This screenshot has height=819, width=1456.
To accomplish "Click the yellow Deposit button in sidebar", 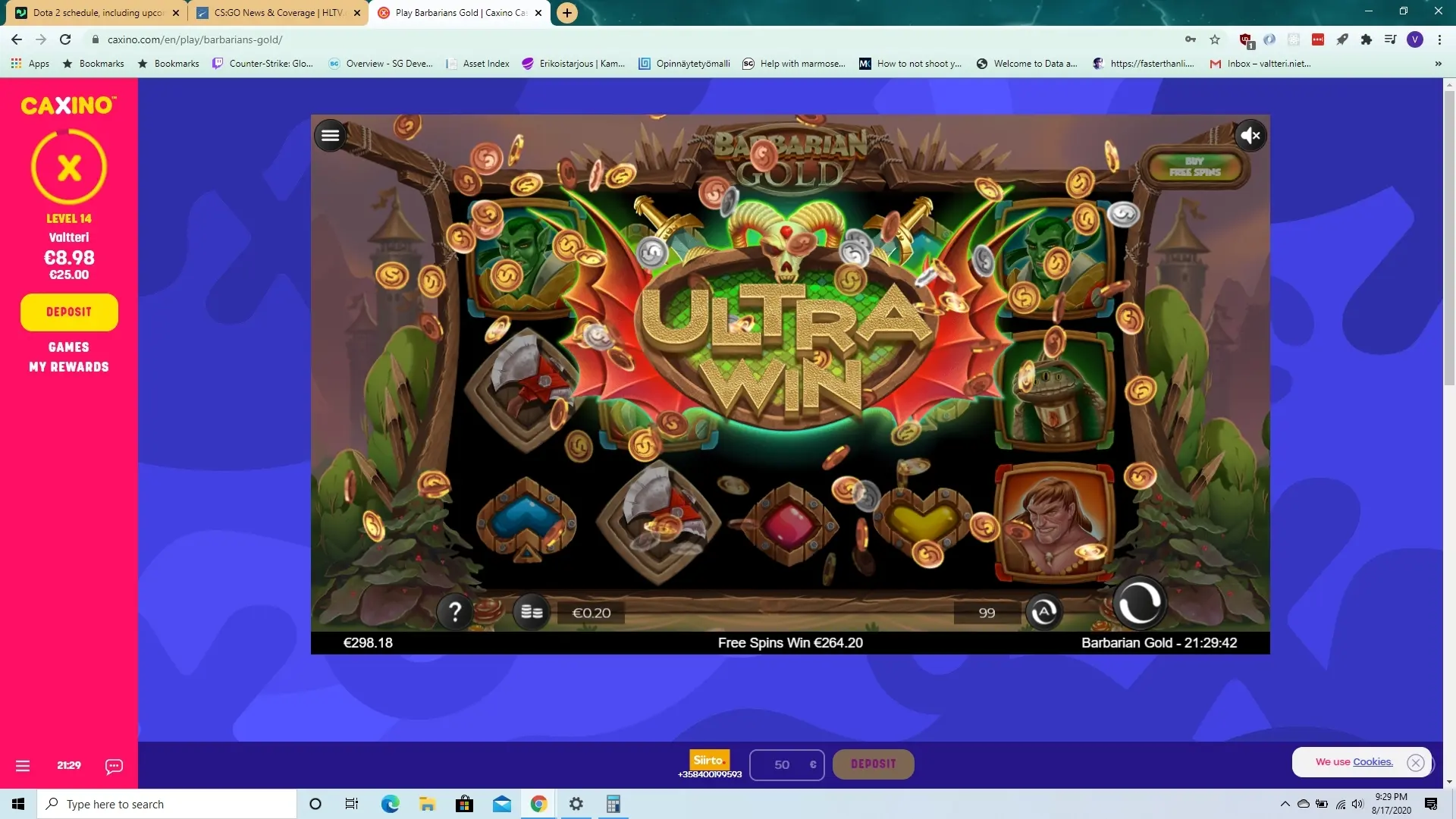I will (69, 312).
